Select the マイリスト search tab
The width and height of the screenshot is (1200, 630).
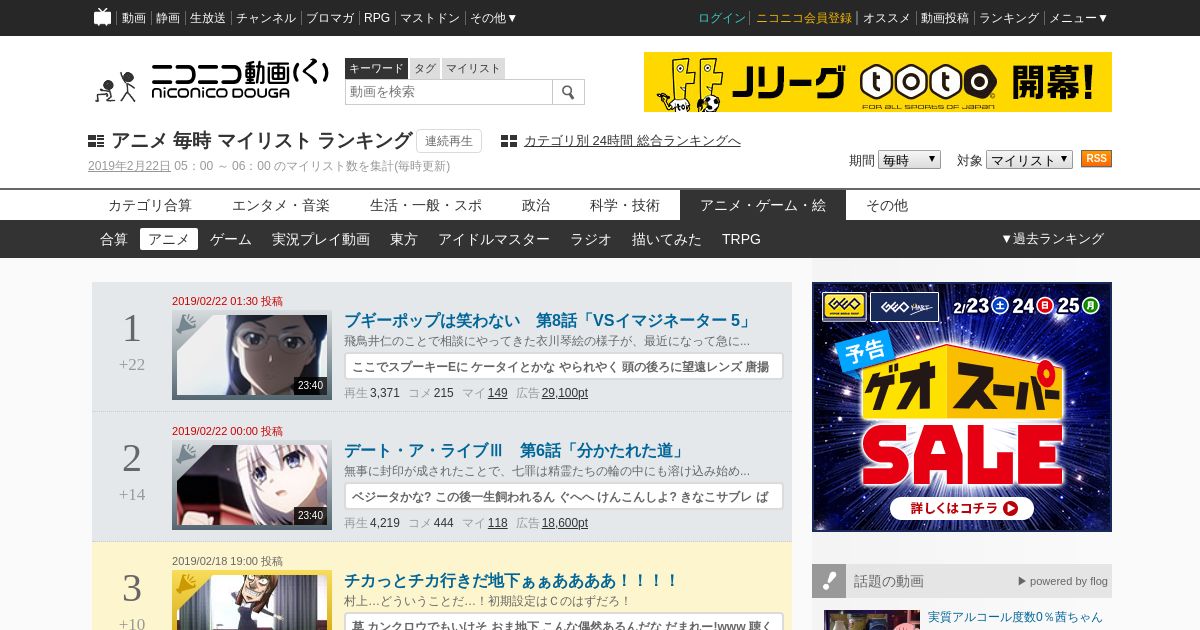(x=473, y=68)
